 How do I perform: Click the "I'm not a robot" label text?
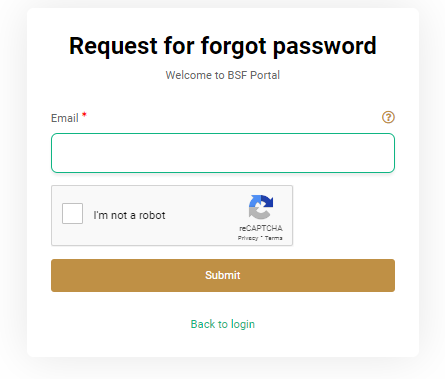point(129,215)
